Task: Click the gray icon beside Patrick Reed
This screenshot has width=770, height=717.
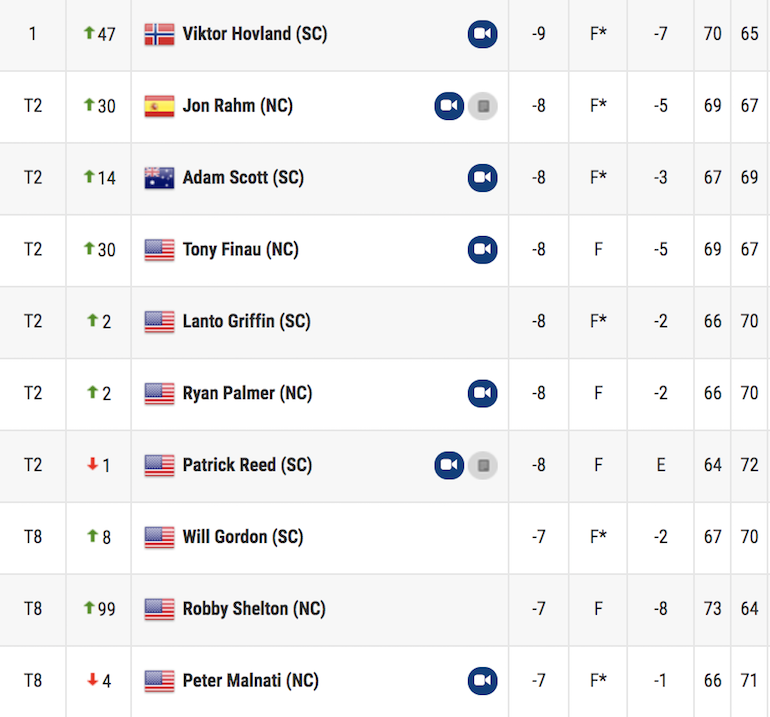Action: [482, 466]
